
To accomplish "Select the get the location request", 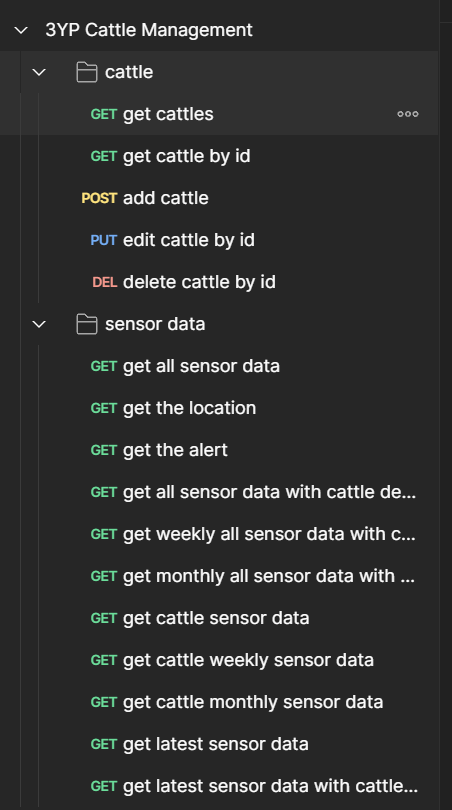I will [x=219, y=408].
